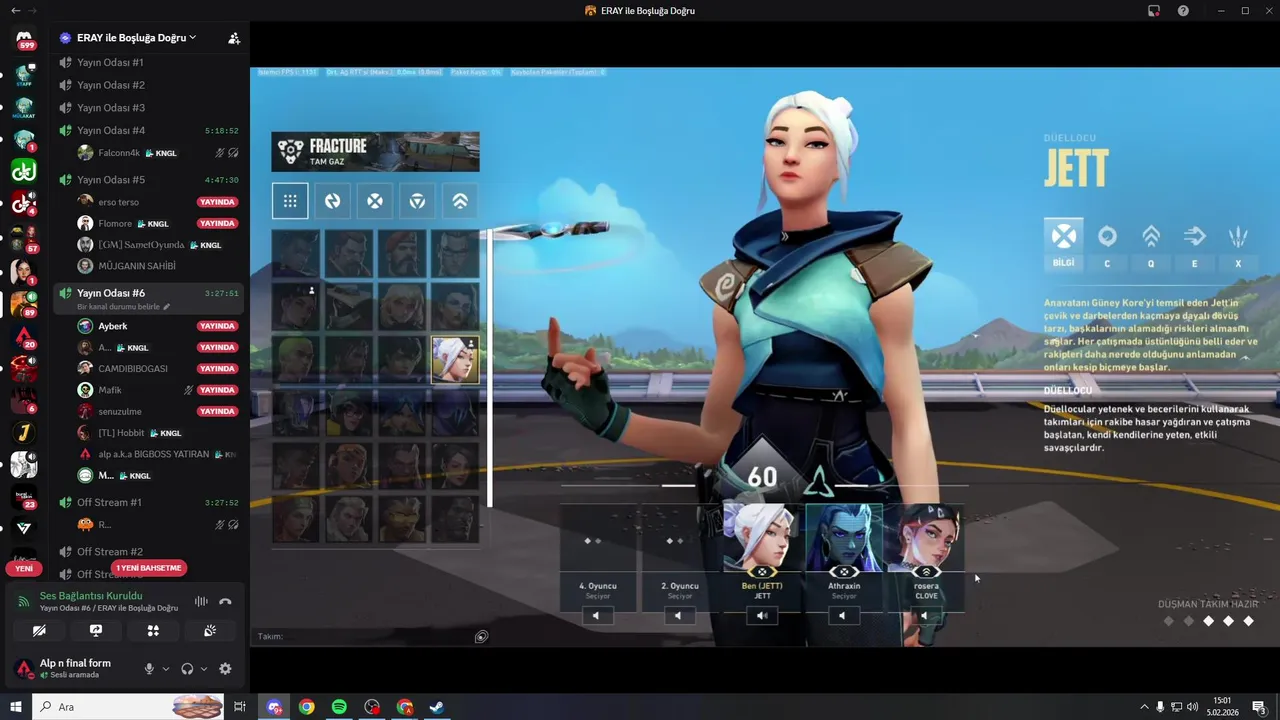
Task: Filter agents by Initiator role icon
Action: pyautogui.click(x=332, y=201)
